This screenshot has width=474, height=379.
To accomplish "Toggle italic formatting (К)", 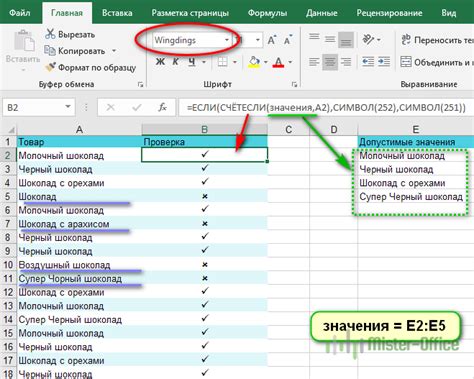I will pos(175,62).
